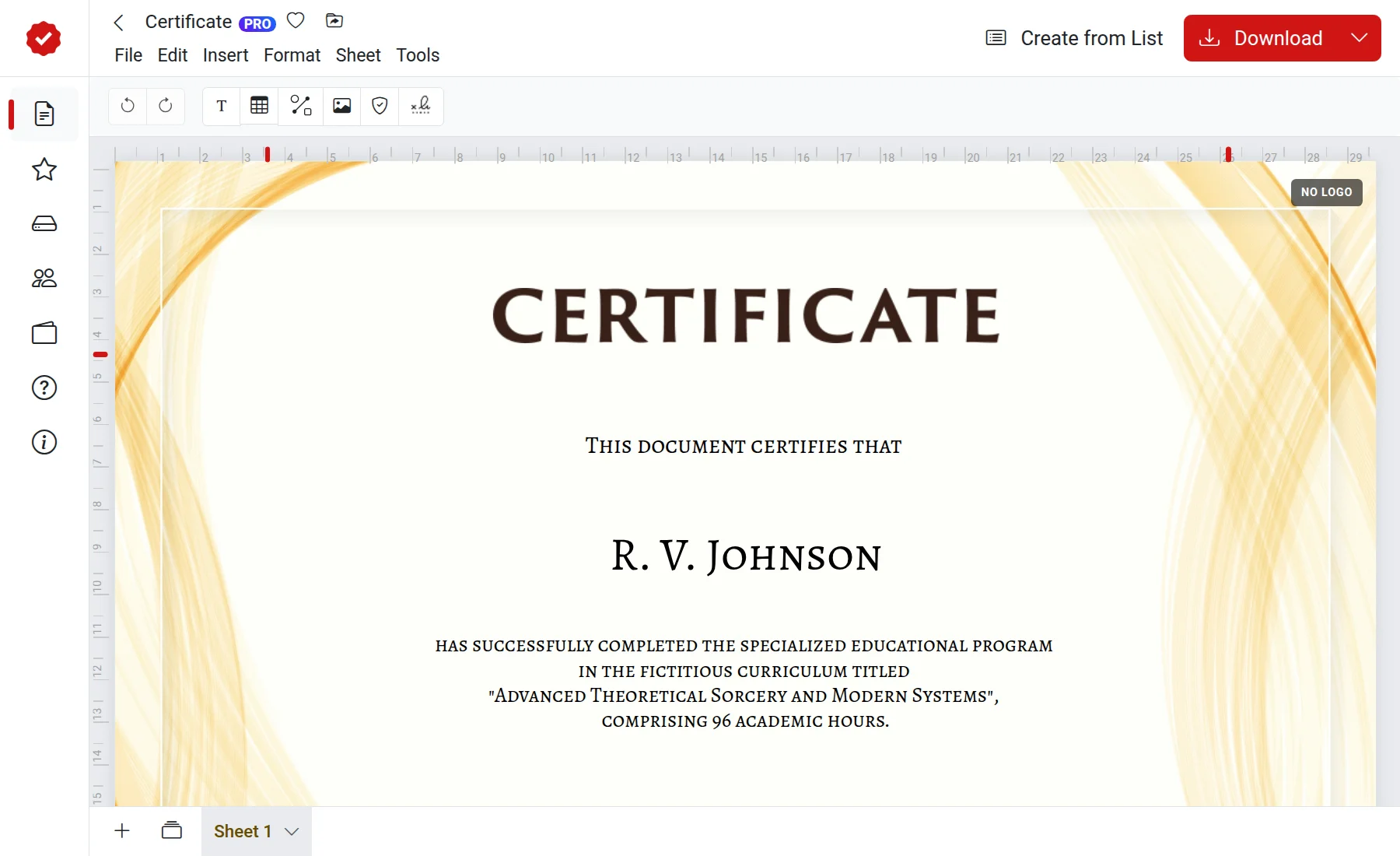Insert a table using the grid icon

pos(260,106)
